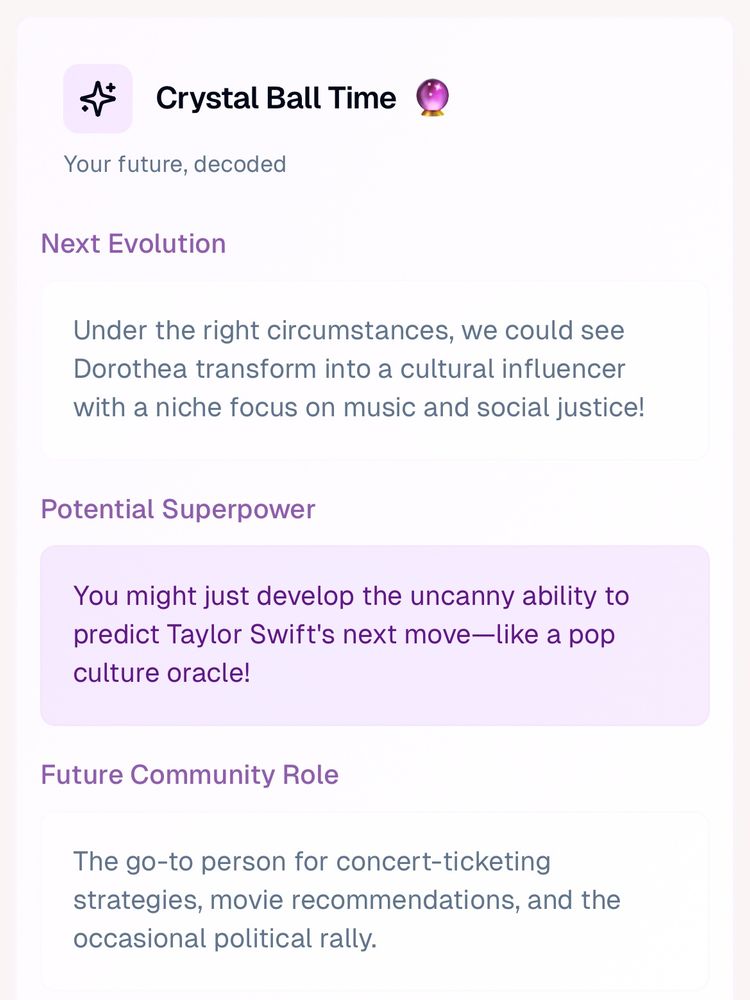Click 'concert-ticketing' text in role card
Screen dimensions: 750x1000
443,862
